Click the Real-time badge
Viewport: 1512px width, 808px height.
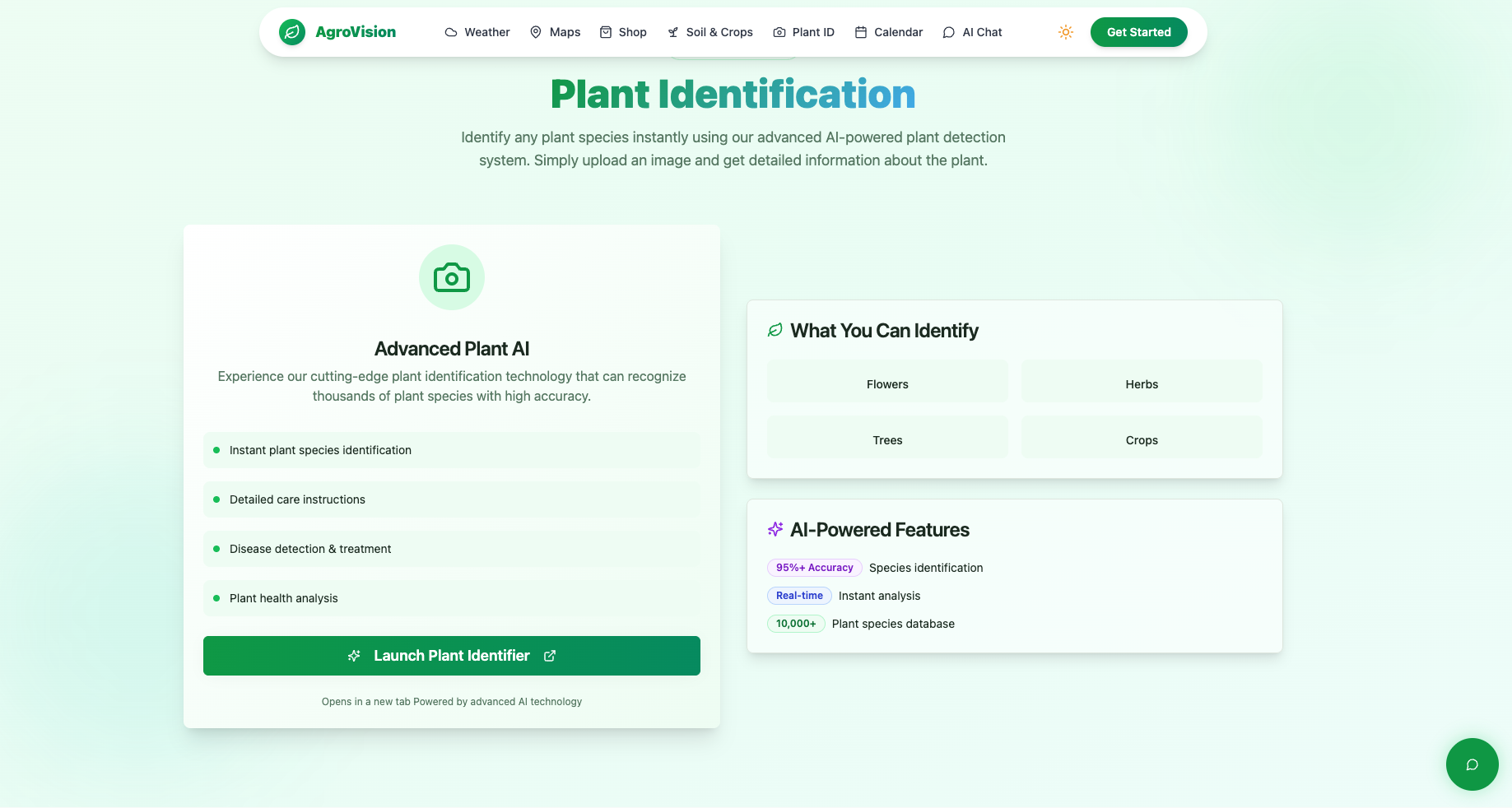coord(799,596)
